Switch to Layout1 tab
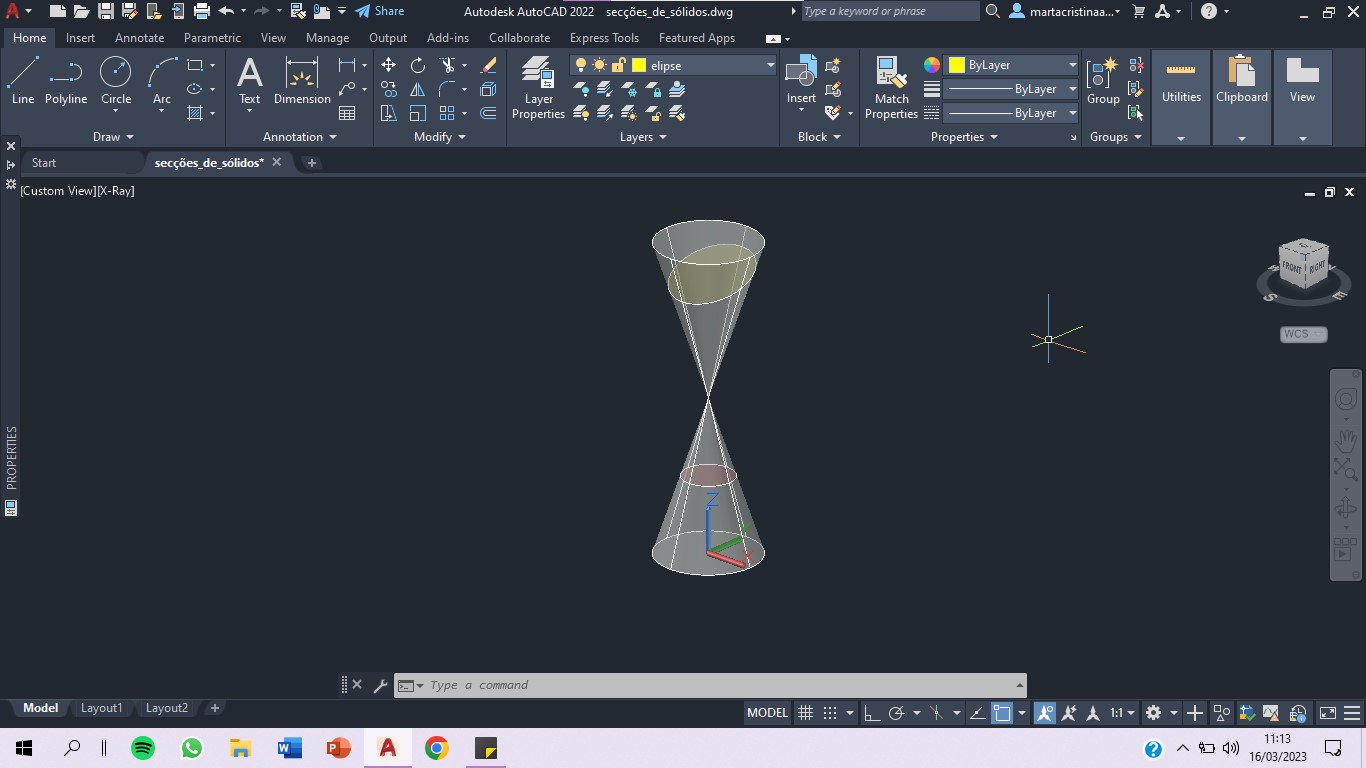Screen dimensions: 1366x768 pos(101,708)
